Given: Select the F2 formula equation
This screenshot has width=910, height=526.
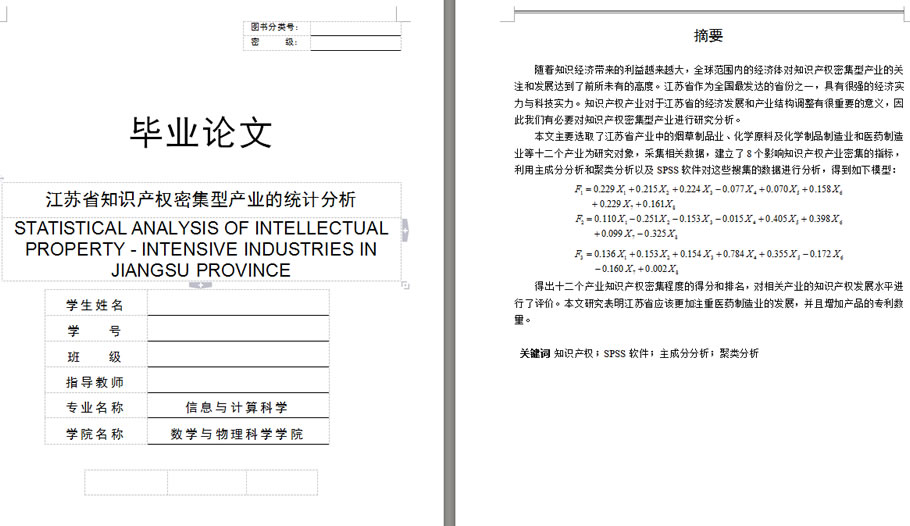Looking at the screenshot, I should [708, 225].
